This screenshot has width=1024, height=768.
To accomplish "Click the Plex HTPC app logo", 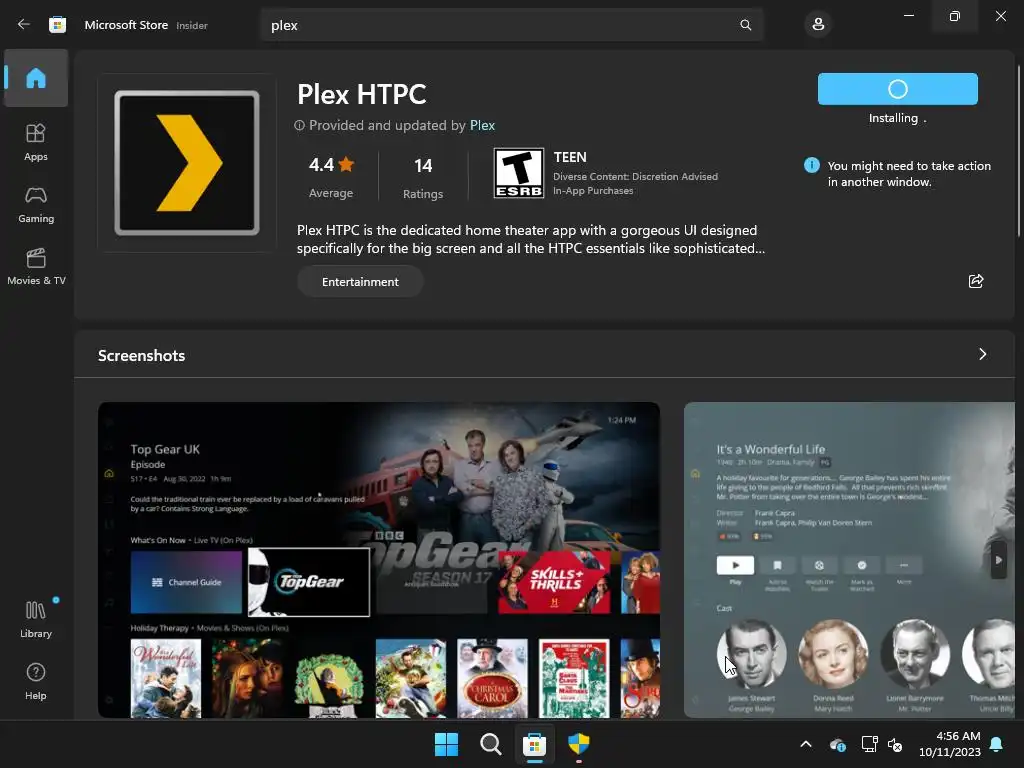I will point(187,163).
